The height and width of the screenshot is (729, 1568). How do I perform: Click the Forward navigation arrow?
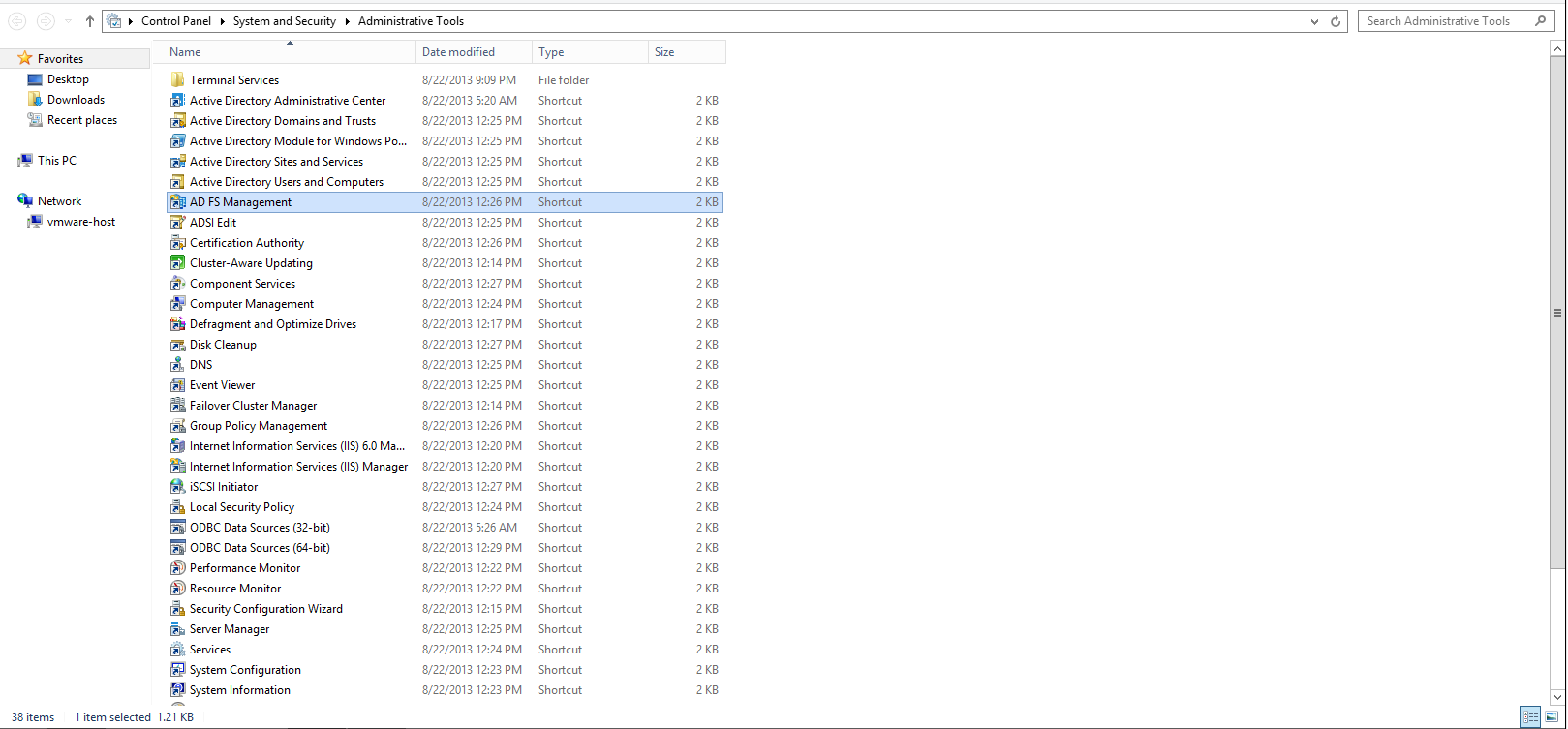(46, 21)
